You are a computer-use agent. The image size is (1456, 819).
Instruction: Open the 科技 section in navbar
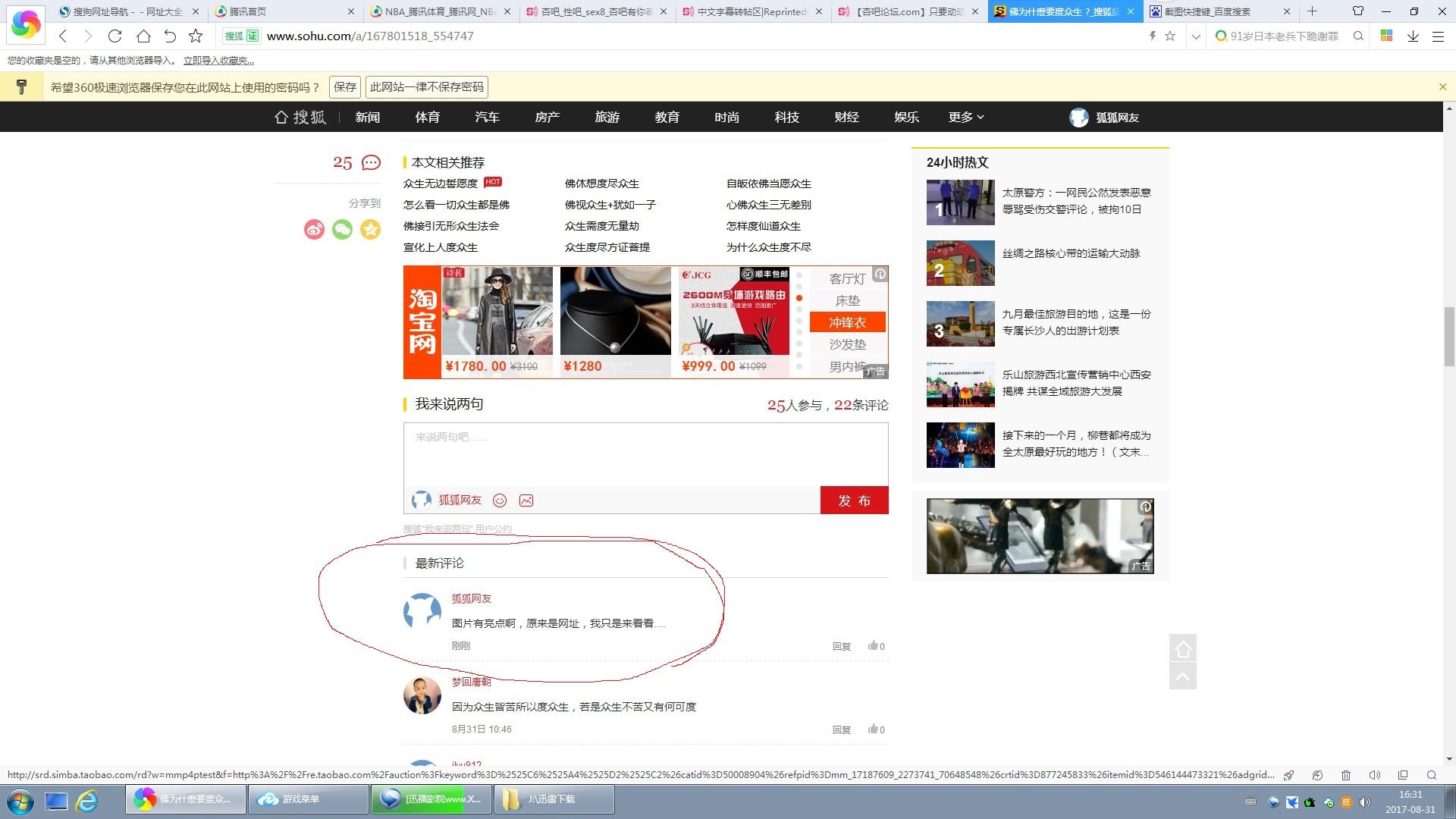(787, 117)
